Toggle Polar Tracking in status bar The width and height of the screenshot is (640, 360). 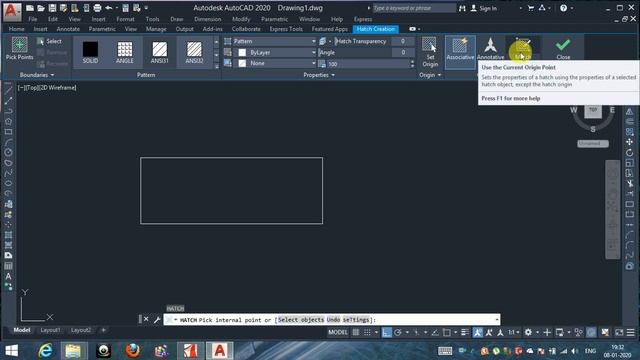tap(398, 332)
